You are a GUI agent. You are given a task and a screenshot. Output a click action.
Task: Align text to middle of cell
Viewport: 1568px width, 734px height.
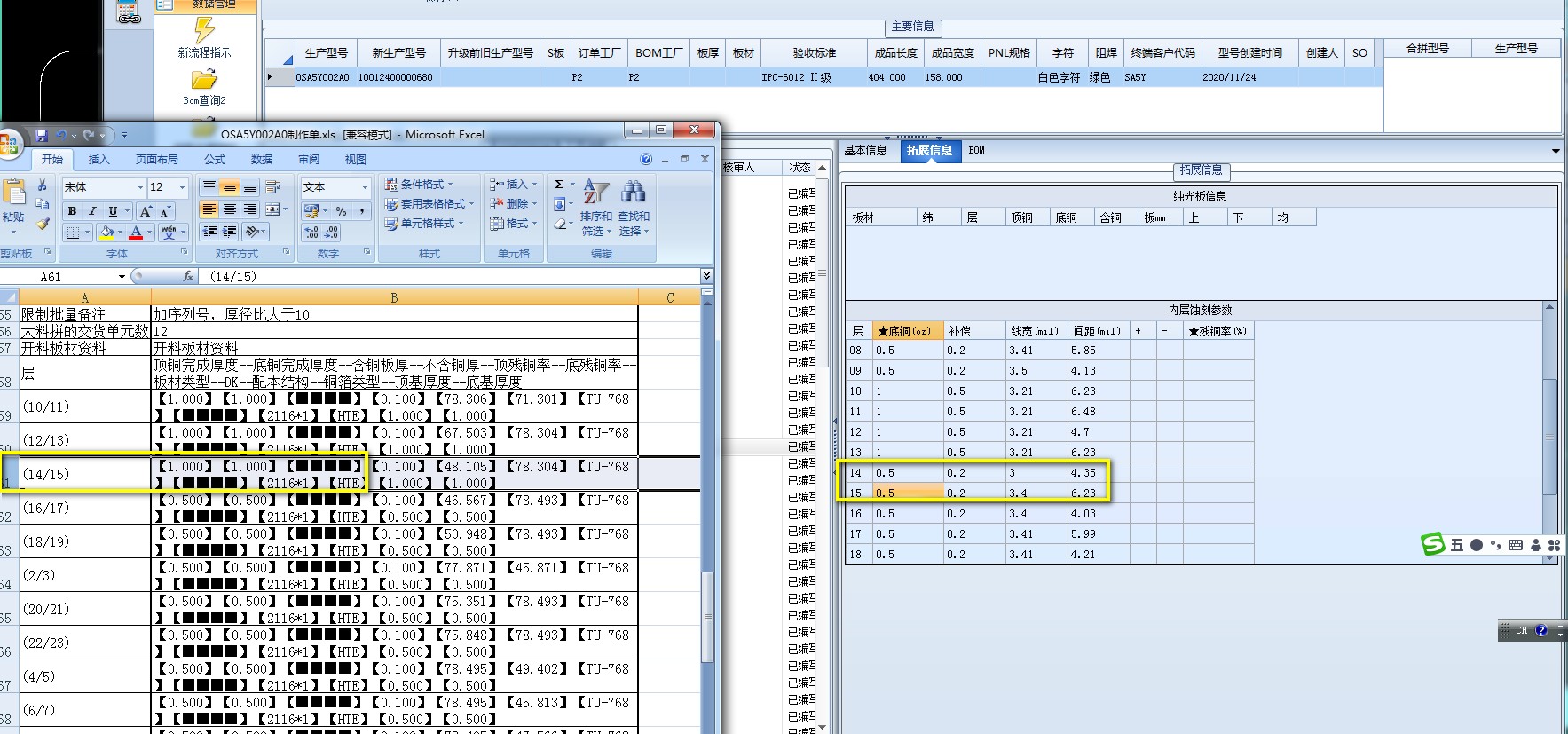[x=229, y=186]
